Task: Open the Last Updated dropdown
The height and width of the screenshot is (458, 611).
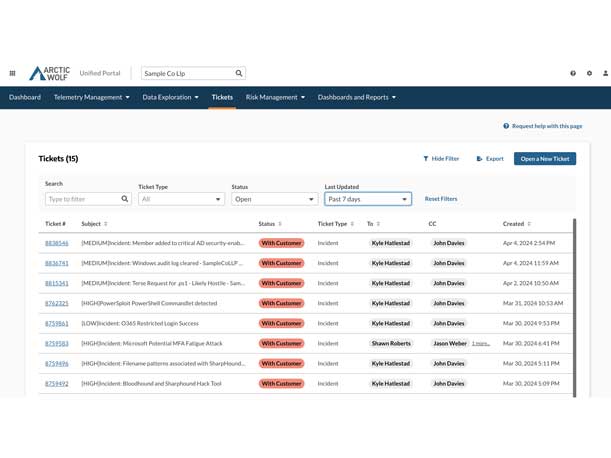Action: (x=367, y=199)
